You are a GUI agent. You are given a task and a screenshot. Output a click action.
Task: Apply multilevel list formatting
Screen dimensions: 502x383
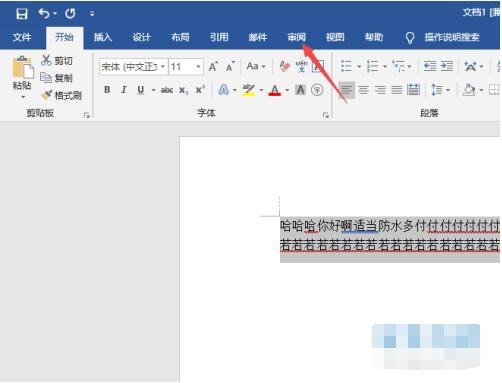pyautogui.click(x=398, y=66)
